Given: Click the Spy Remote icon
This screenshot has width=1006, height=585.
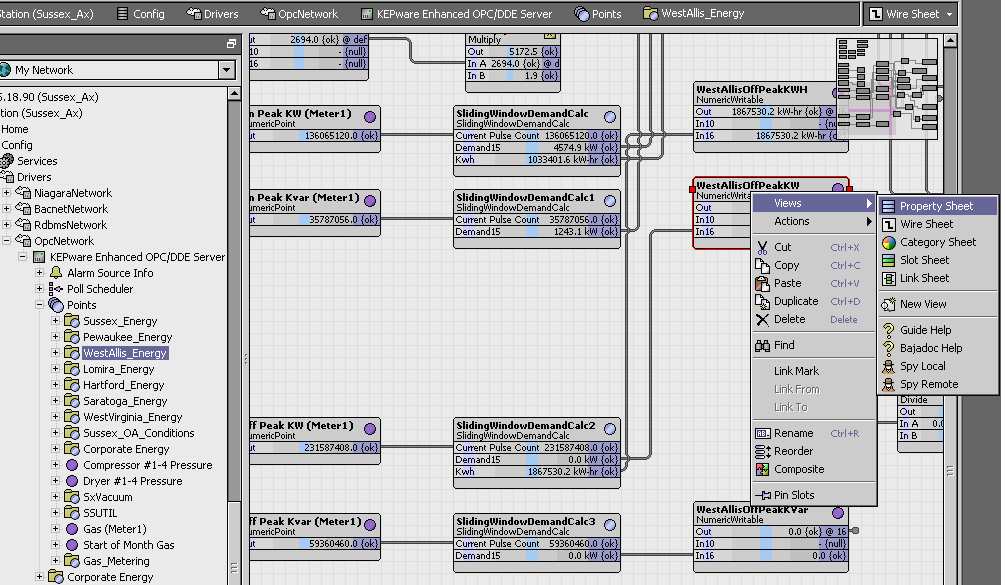Looking at the screenshot, I should click(x=889, y=384).
